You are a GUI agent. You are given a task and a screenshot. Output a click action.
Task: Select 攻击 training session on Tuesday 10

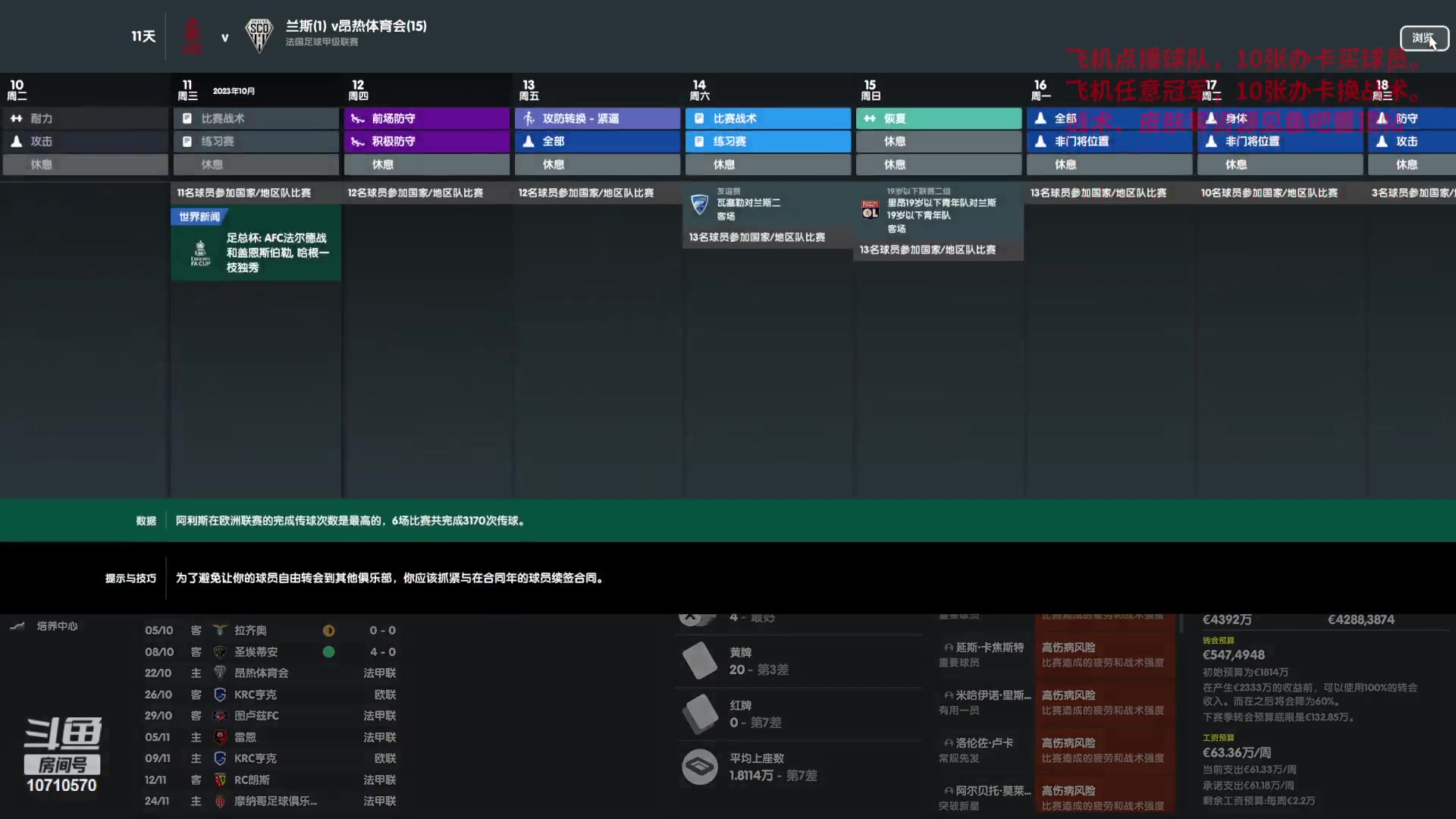coord(85,141)
